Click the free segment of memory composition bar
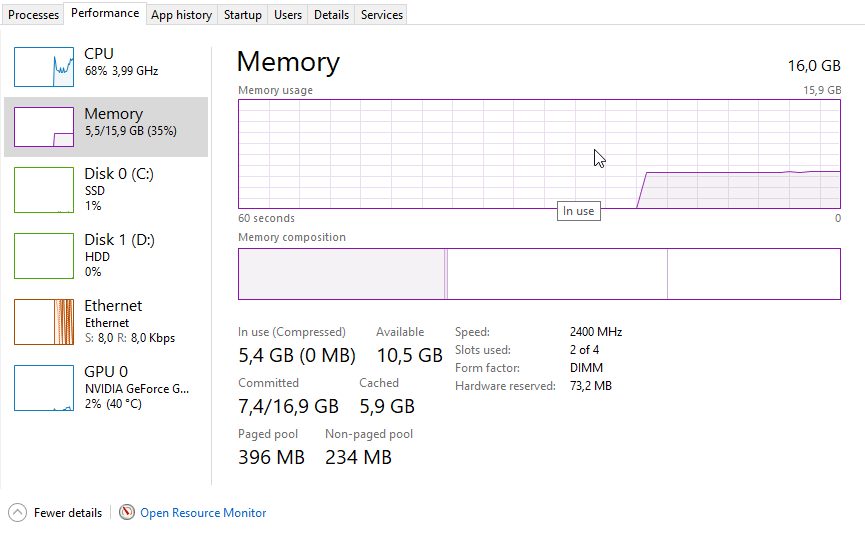 coord(754,274)
